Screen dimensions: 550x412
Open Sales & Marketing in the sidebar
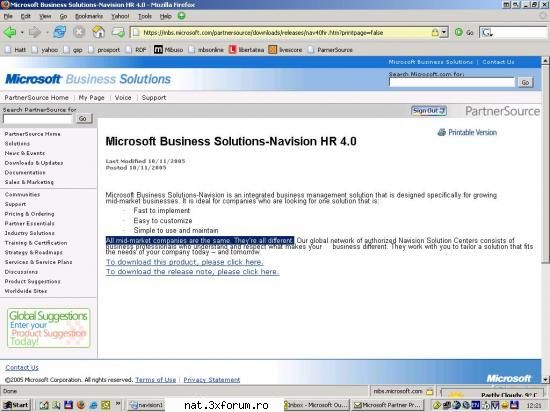coord(29,182)
